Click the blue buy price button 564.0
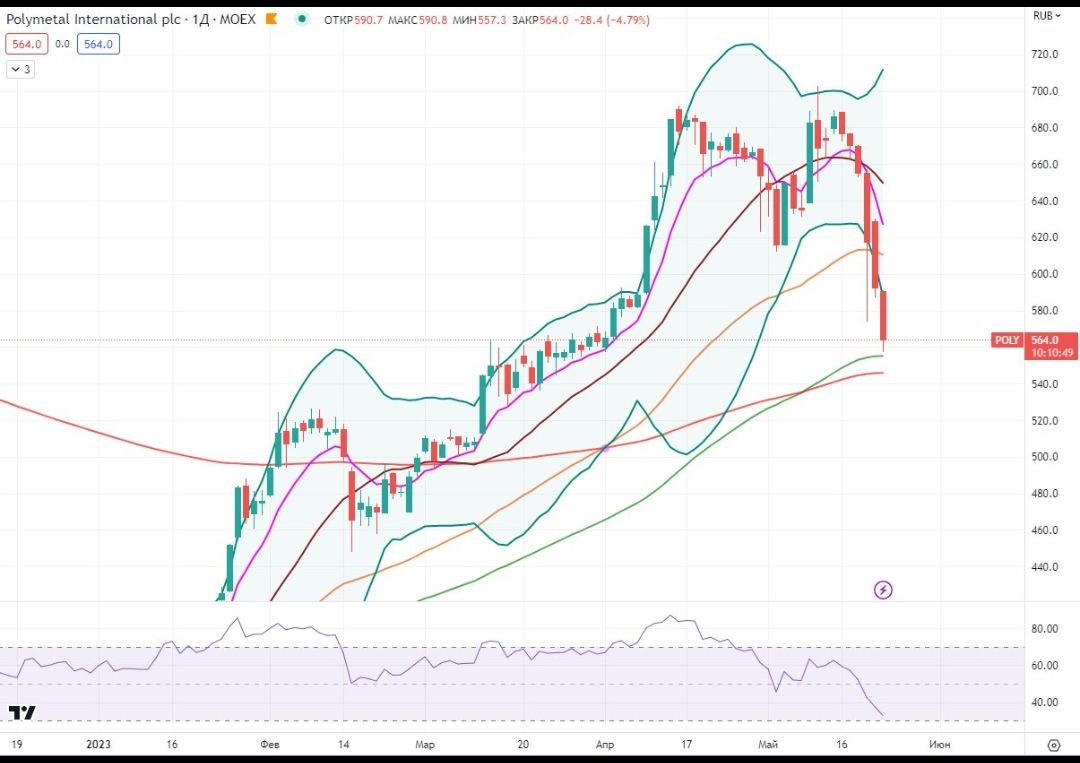This screenshot has width=1080, height=763. pos(98,44)
